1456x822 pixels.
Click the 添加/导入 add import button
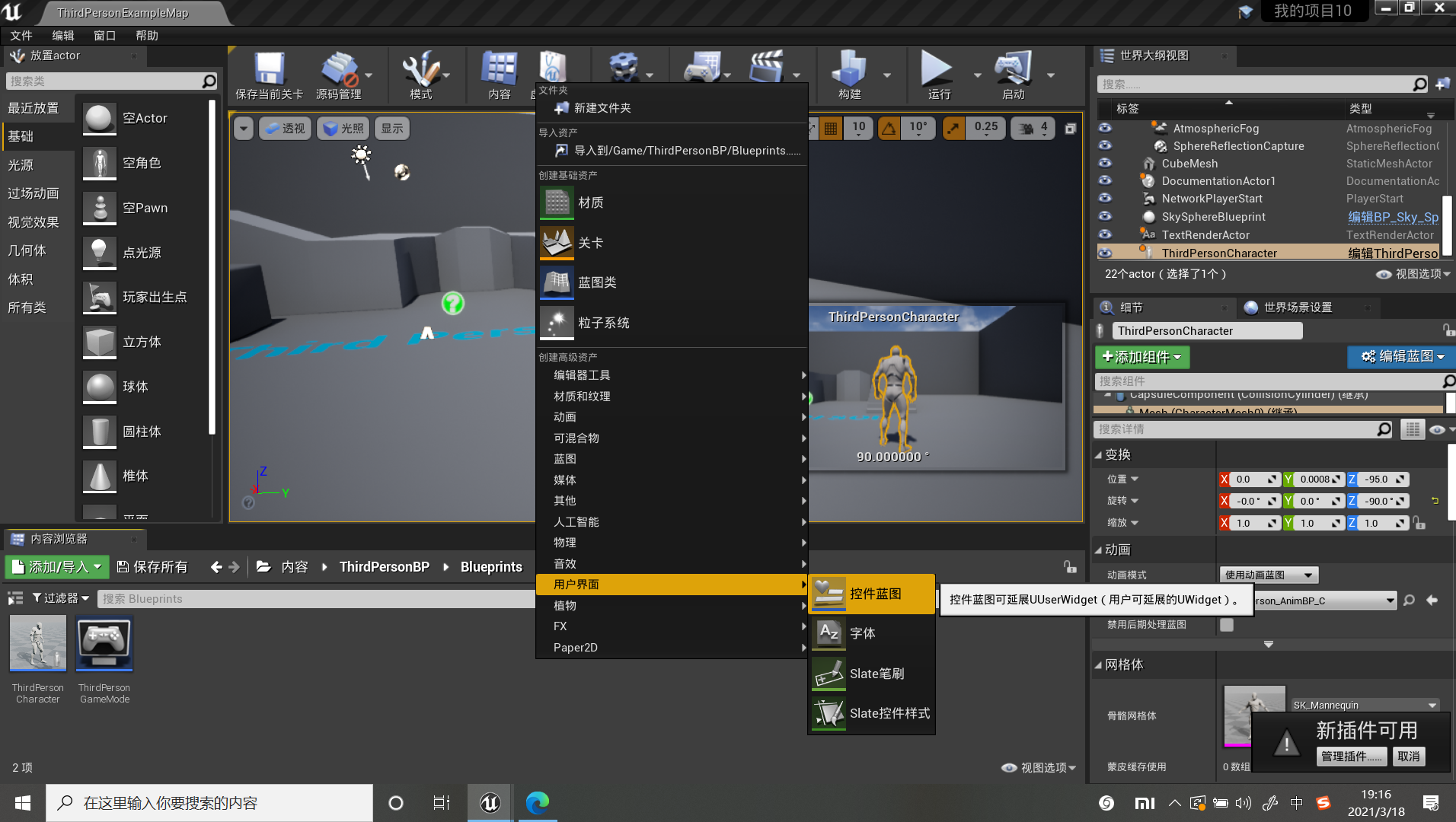click(x=56, y=567)
